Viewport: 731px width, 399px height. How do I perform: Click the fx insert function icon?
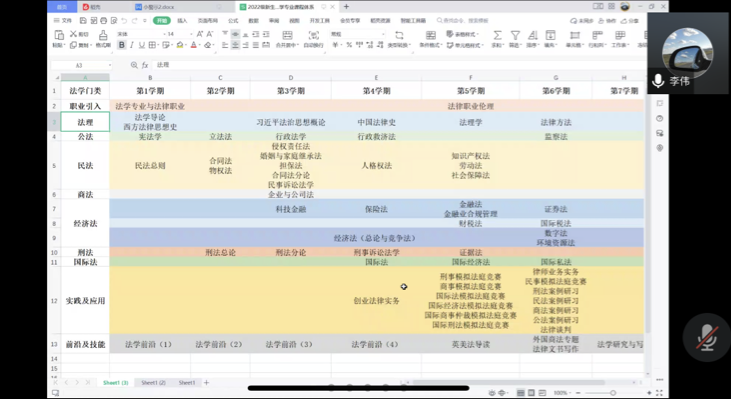point(145,65)
